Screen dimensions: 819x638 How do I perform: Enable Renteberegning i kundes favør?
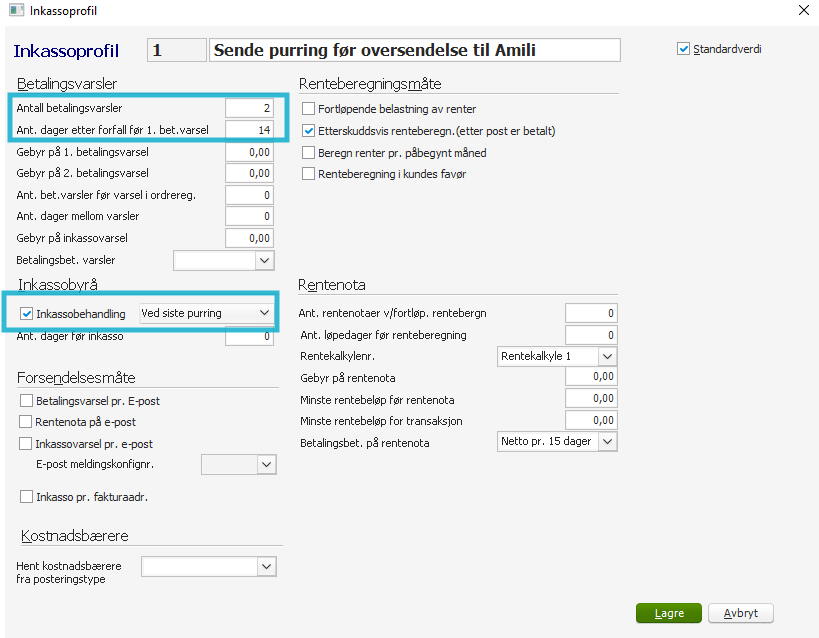309,173
